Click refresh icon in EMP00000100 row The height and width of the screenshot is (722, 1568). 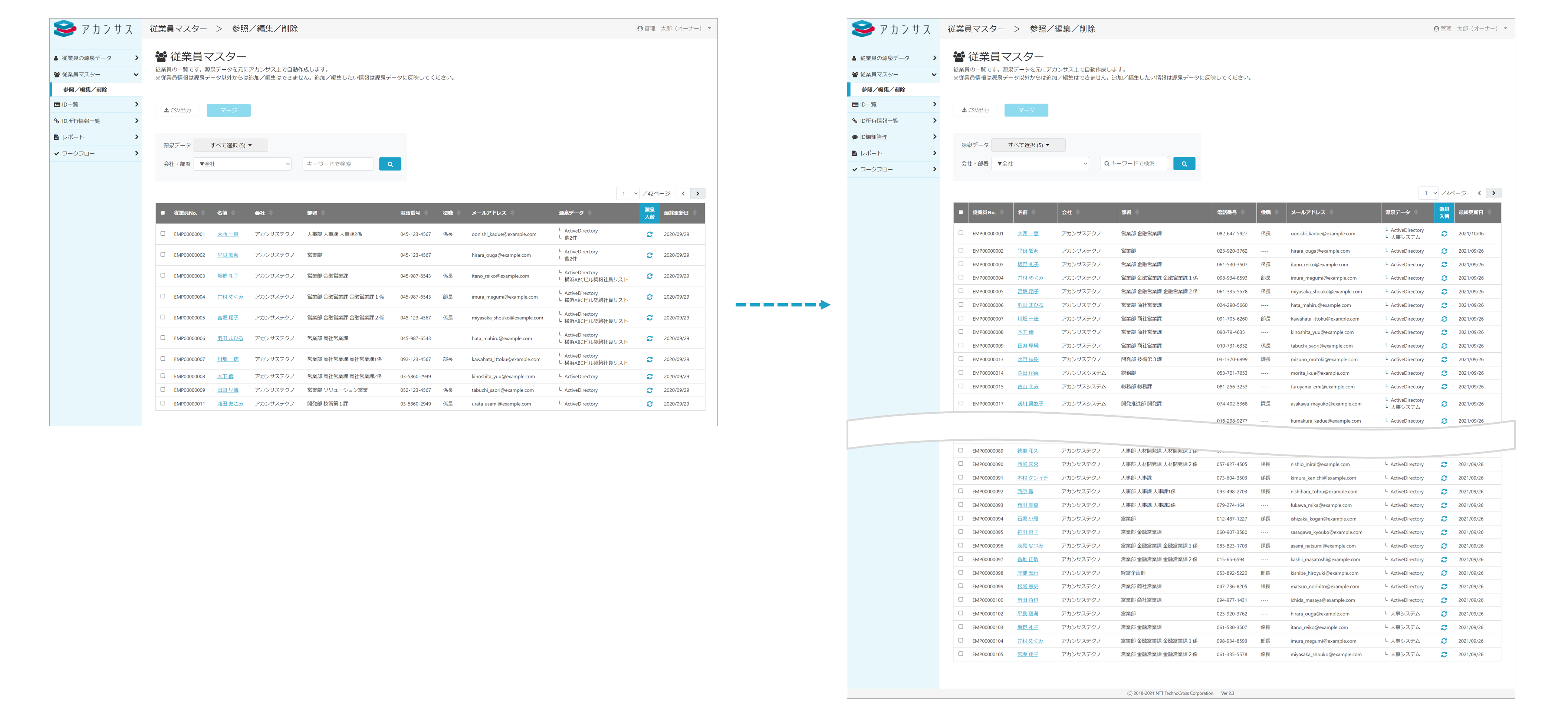1444,600
